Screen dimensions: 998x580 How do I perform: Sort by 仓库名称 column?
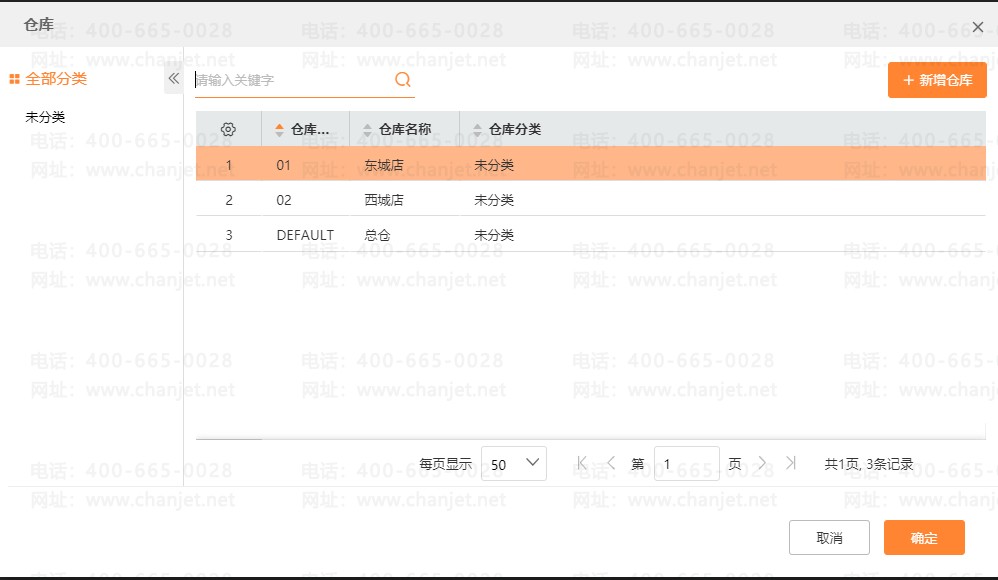pyautogui.click(x=404, y=129)
